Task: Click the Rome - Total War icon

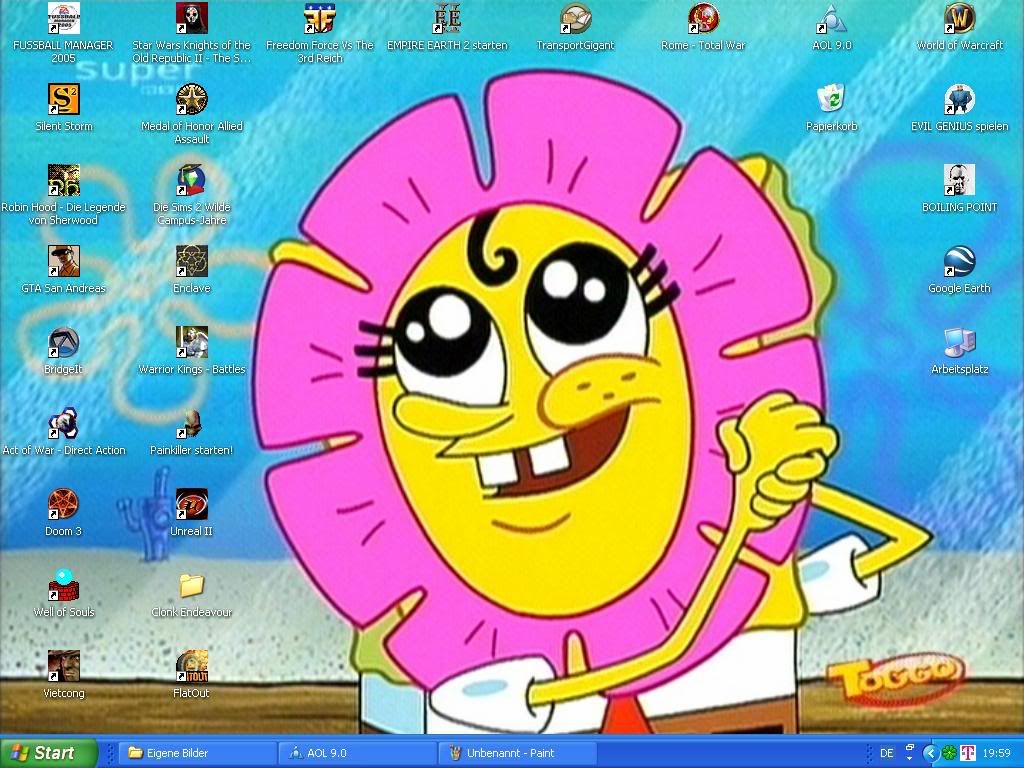Action: pyautogui.click(x=703, y=18)
